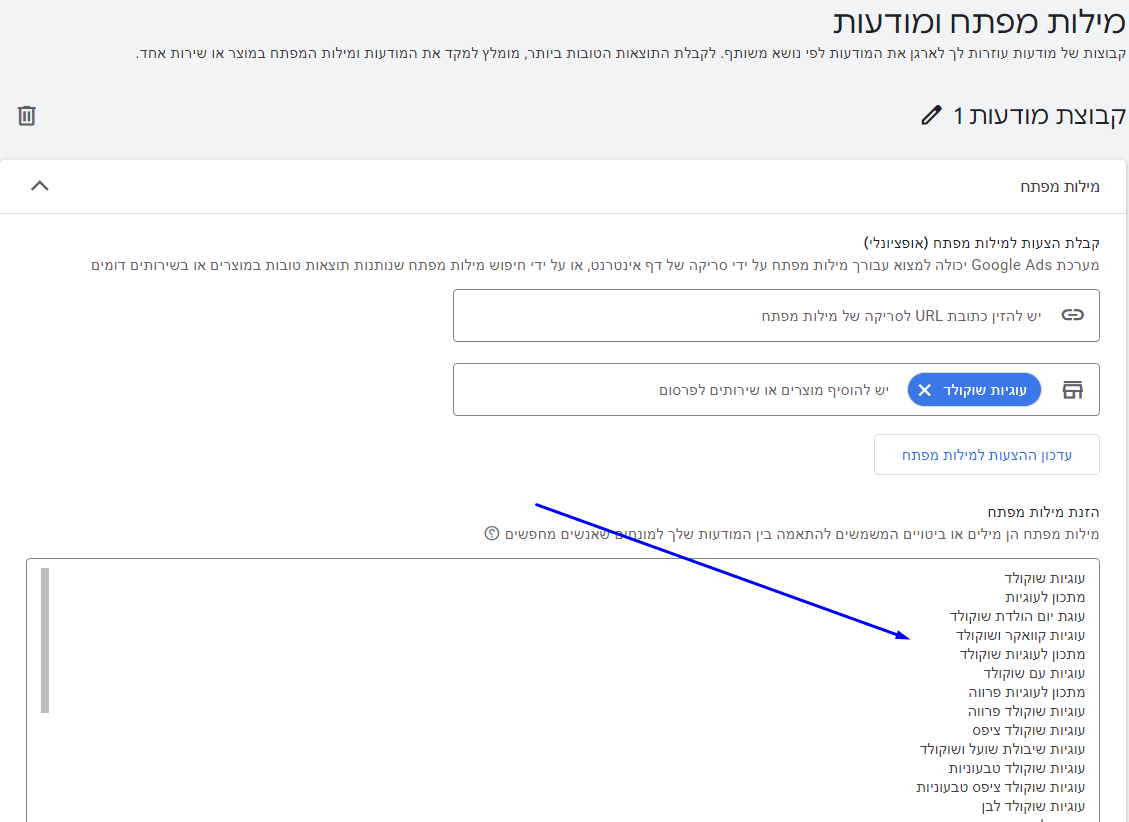The width and height of the screenshot is (1129, 822).
Task: Click keyword line עוגיות שיבולת שועל ושוקולד
Action: [1002, 749]
